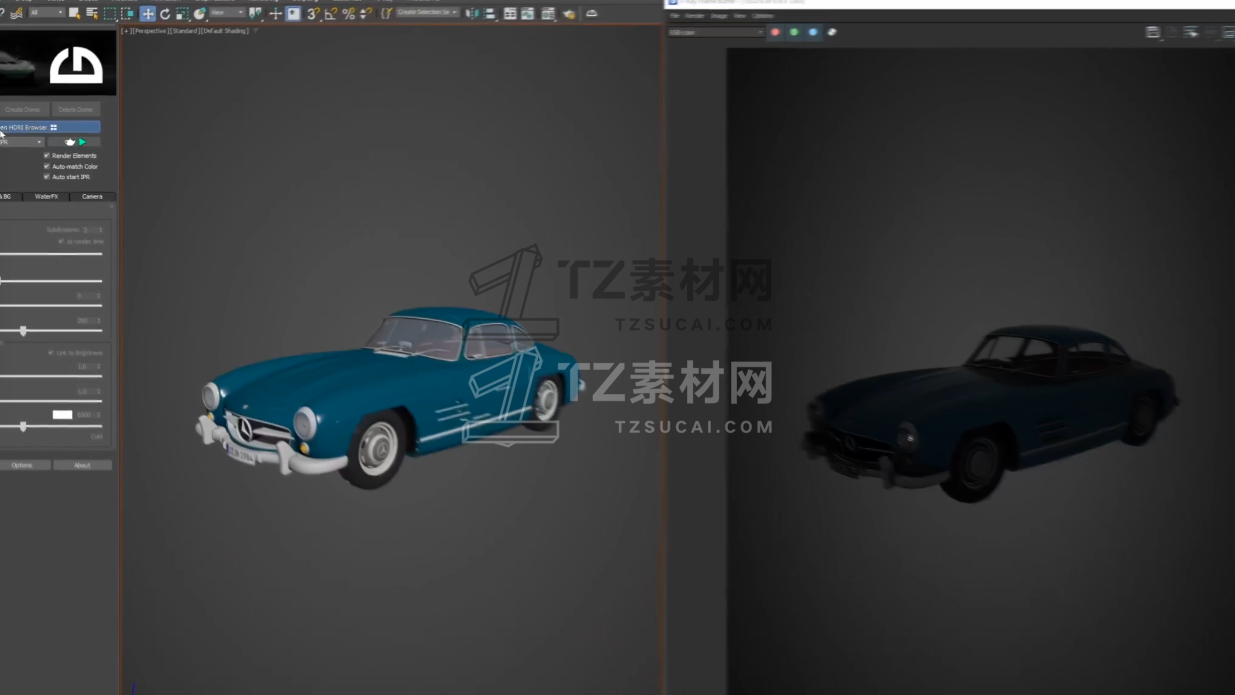Image resolution: width=1235 pixels, height=695 pixels.
Task: Click the About button in plugin panel
Action: (x=82, y=465)
